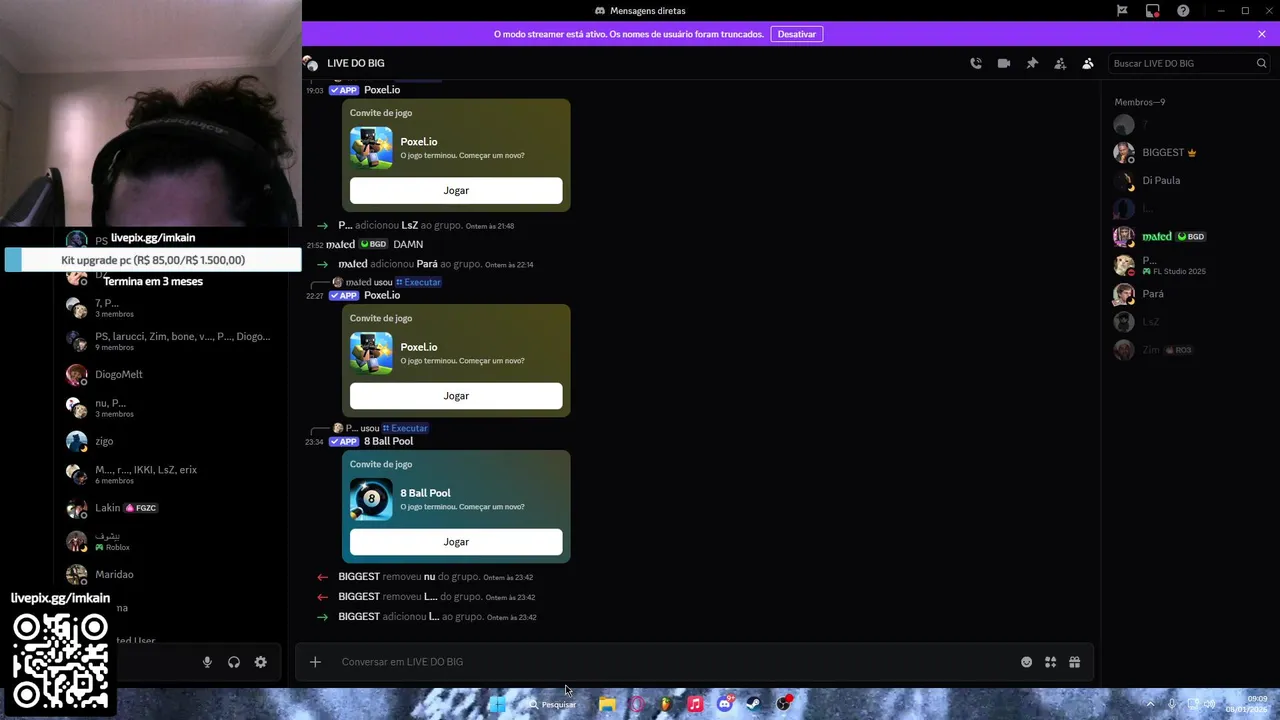Click the Poxel.io app name at 19:03

click(x=382, y=90)
